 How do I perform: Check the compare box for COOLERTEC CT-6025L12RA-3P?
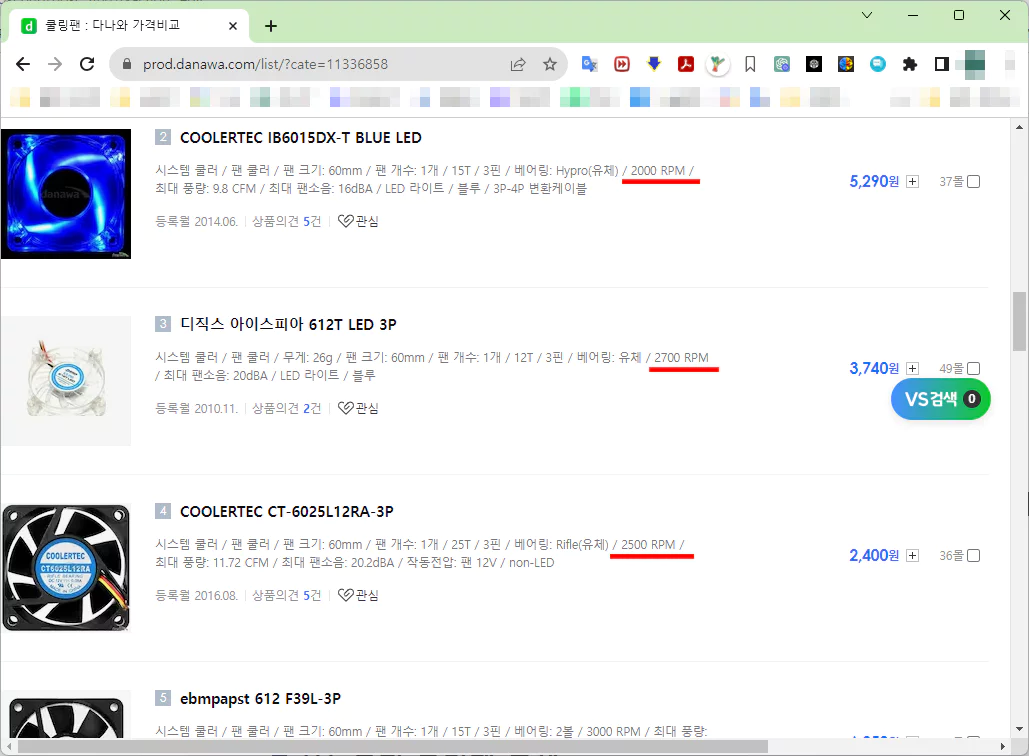point(974,556)
